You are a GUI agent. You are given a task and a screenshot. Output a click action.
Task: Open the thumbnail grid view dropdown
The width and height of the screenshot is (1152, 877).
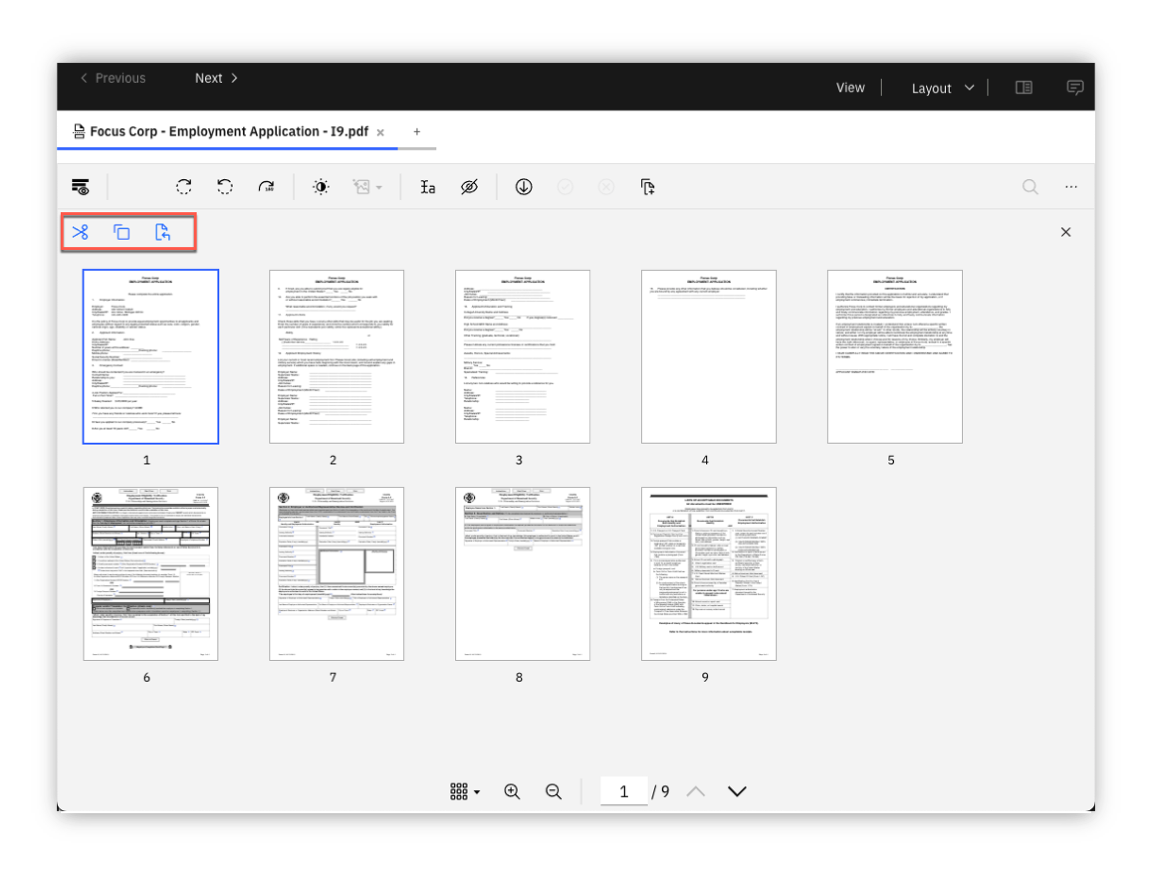point(465,791)
